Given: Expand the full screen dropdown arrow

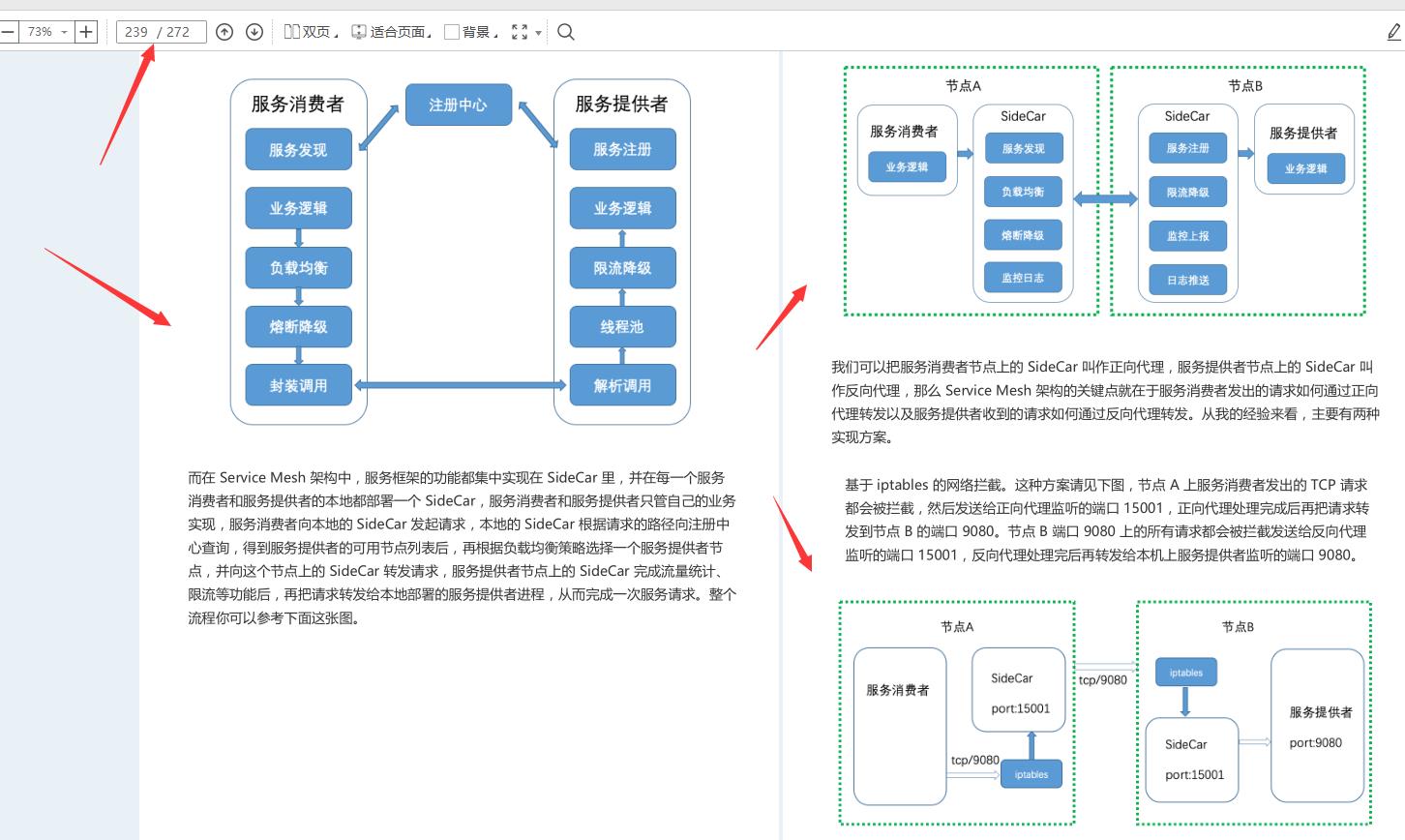Looking at the screenshot, I should tap(539, 33).
